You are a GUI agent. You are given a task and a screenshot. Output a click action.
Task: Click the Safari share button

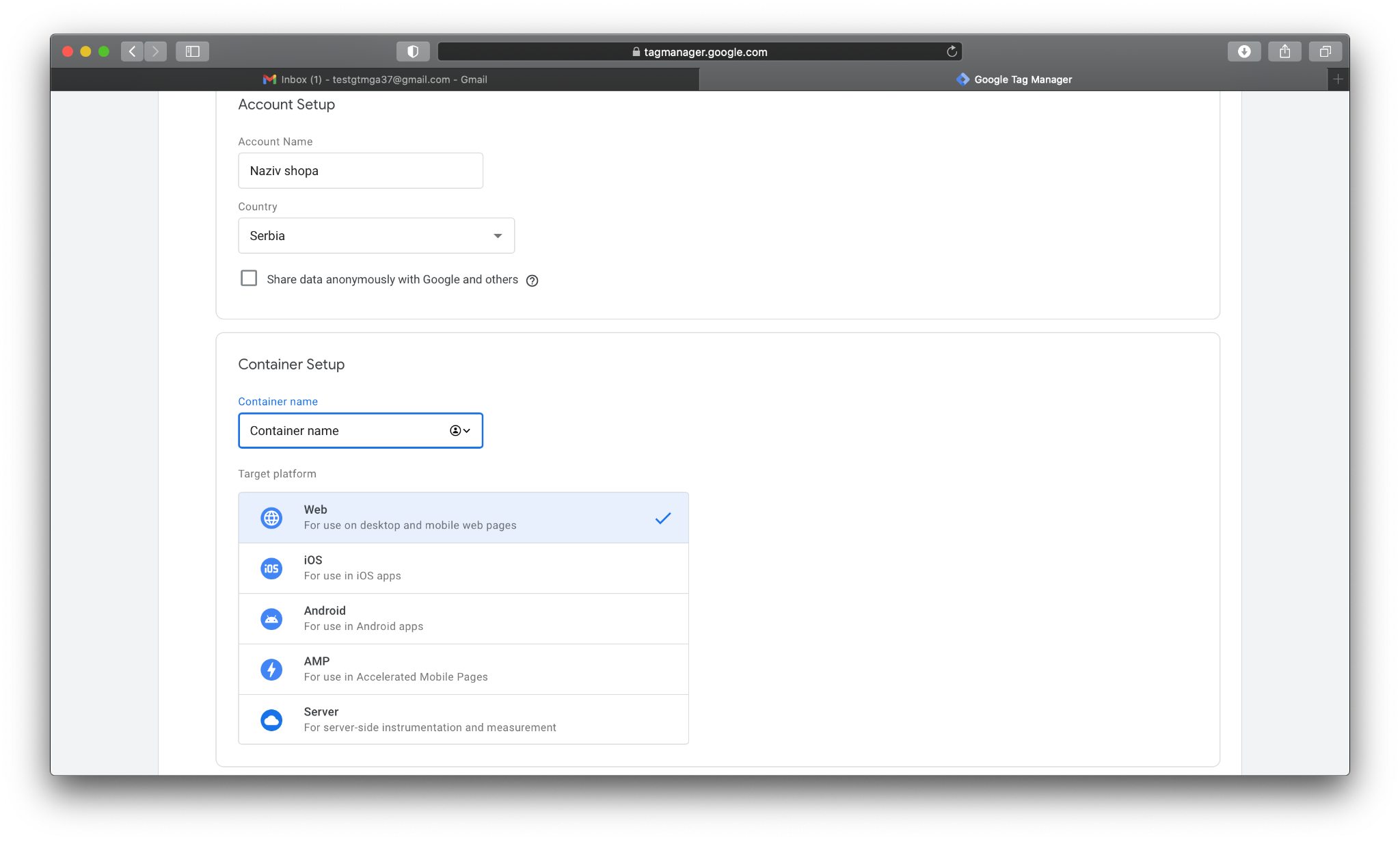(1284, 51)
